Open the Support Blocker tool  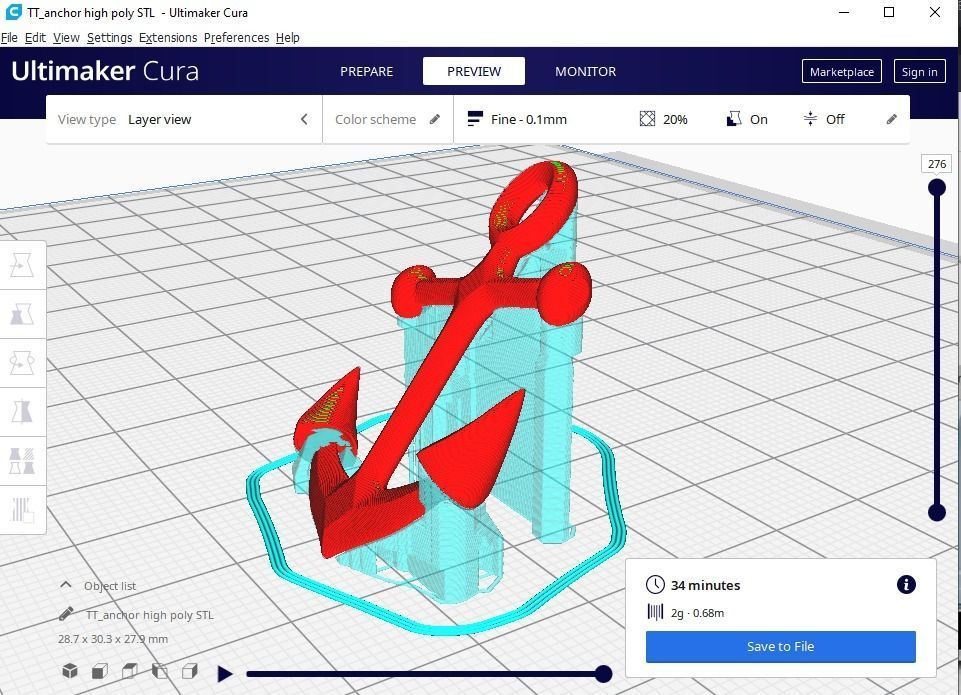(22, 510)
